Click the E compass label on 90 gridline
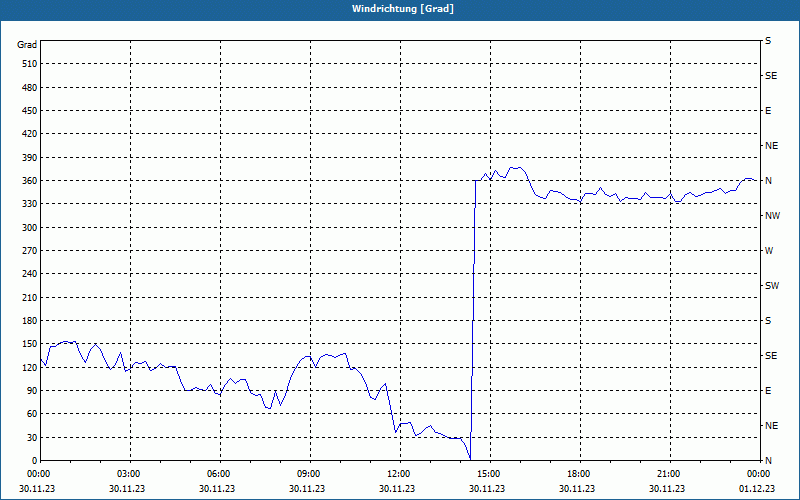 click(768, 391)
